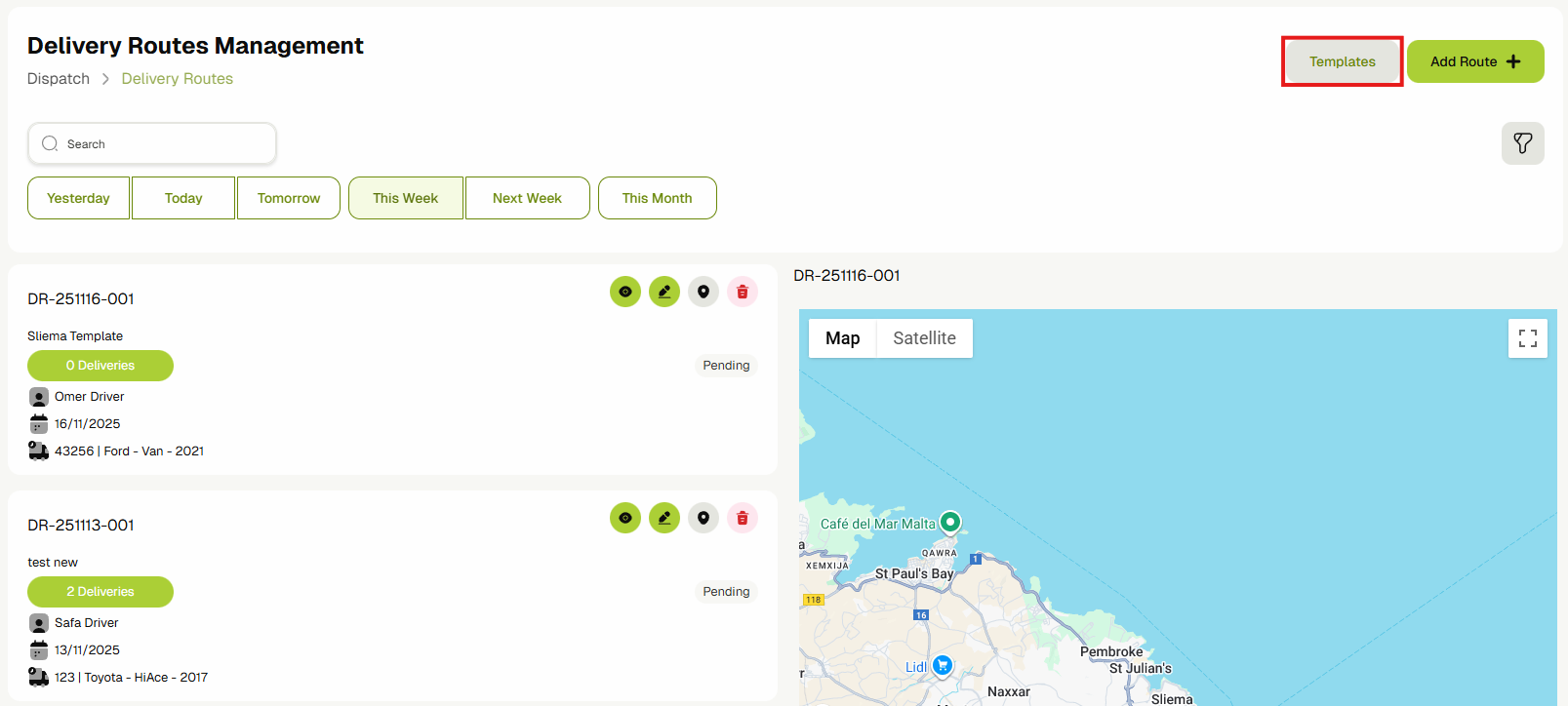The height and width of the screenshot is (706, 1568).
Task: Toggle fullscreen map view
Action: [x=1527, y=338]
